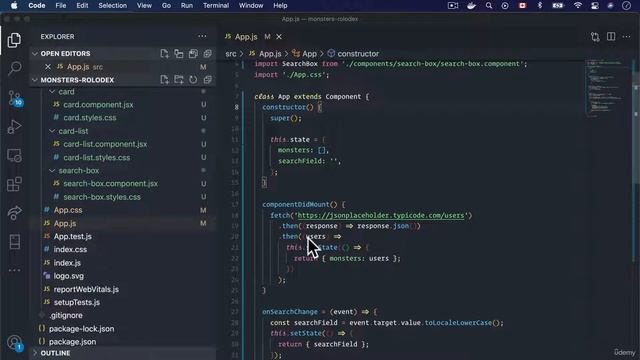Open card-list.component.jsx file
Screen dimensions: 640x360
(x=105, y=144)
